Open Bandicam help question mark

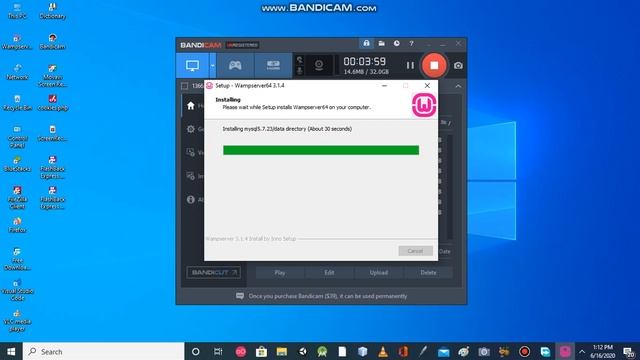click(x=411, y=43)
